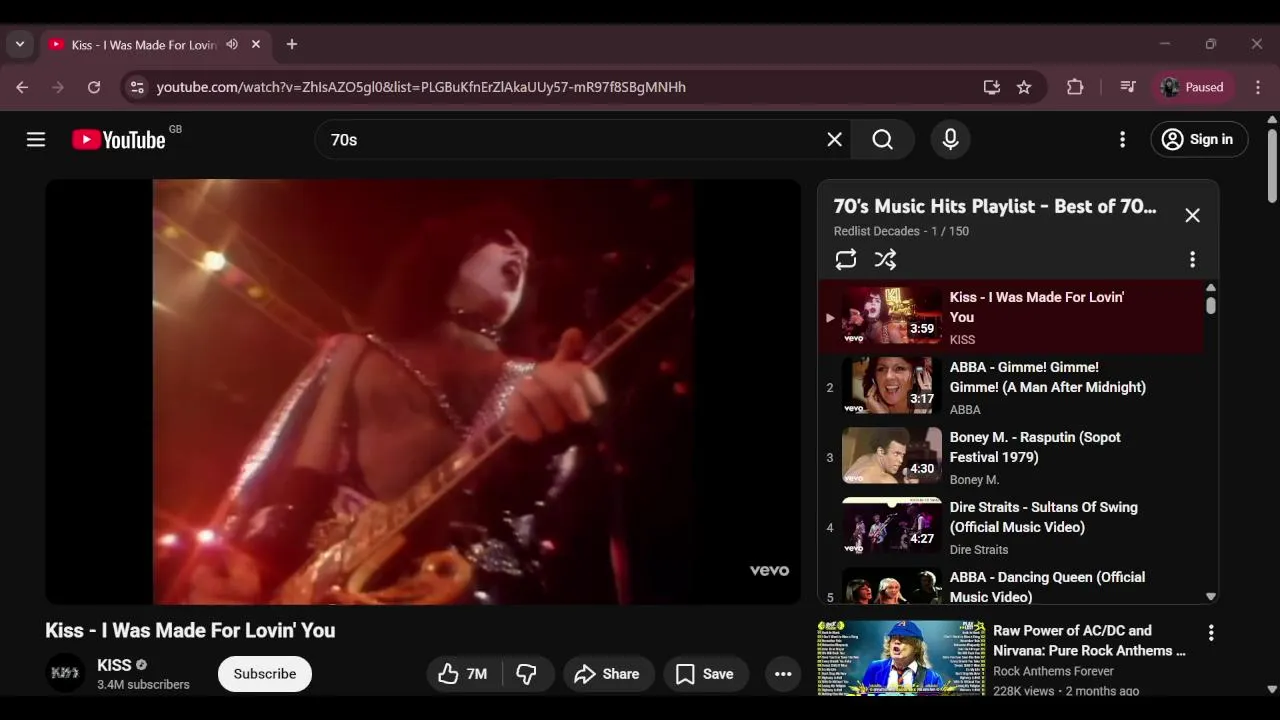Click the Dire Straits channel name text

[979, 550]
